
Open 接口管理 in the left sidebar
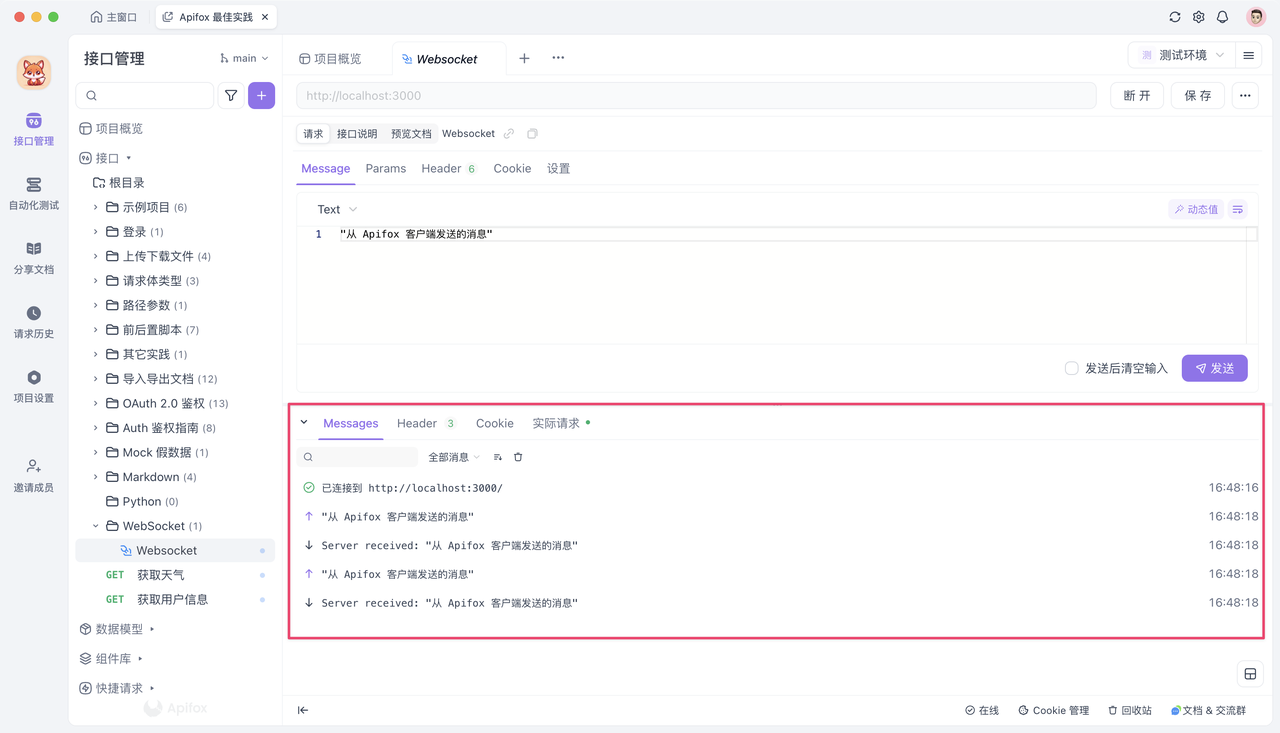click(34, 130)
